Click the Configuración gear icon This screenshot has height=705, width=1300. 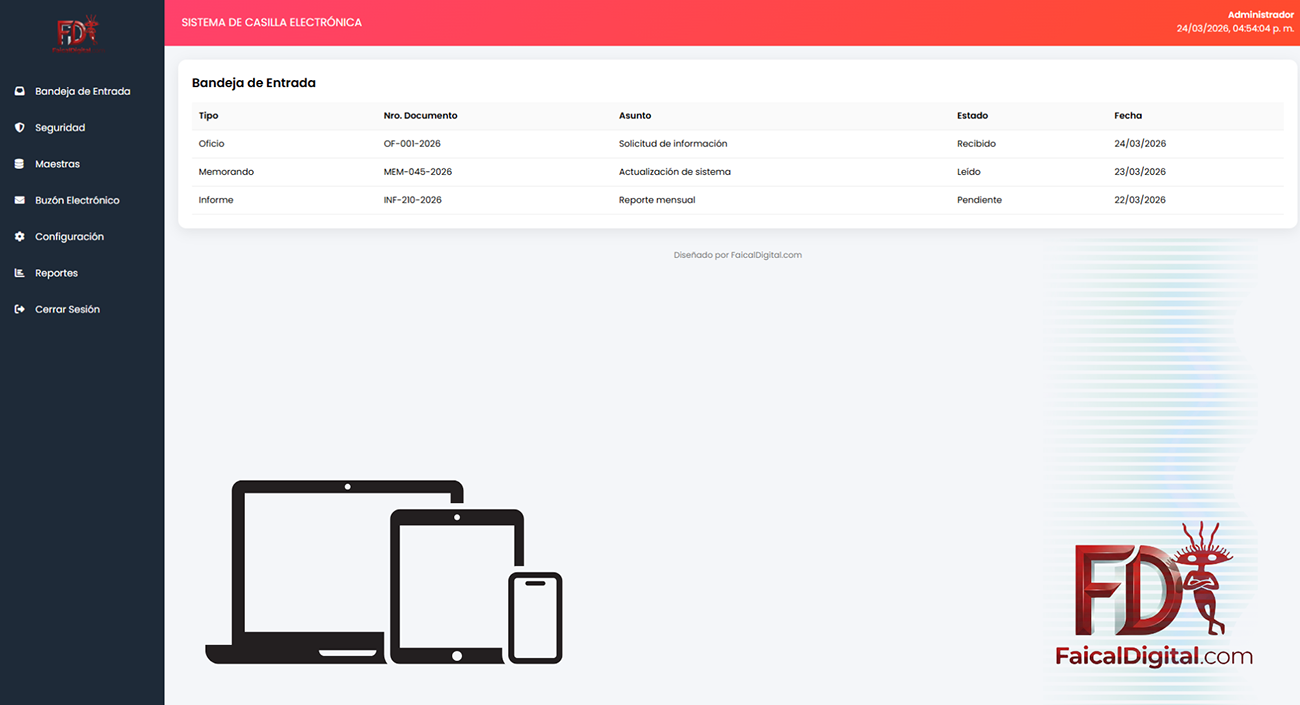tap(19, 237)
